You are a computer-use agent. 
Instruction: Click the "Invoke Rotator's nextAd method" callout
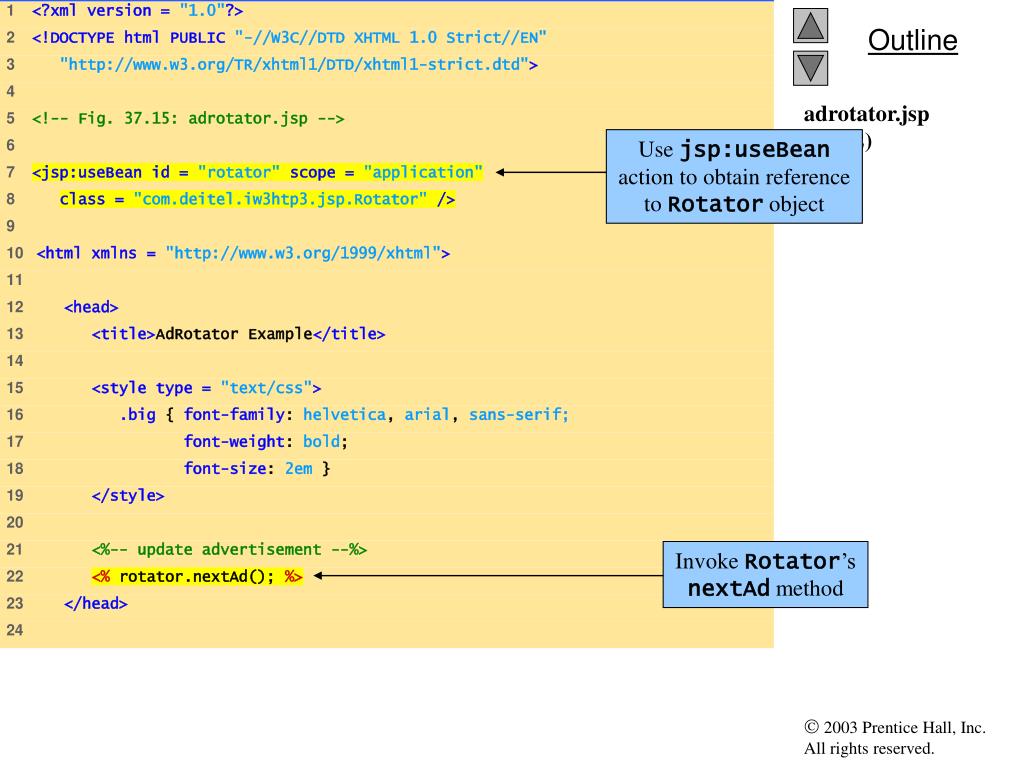pyautogui.click(x=765, y=575)
